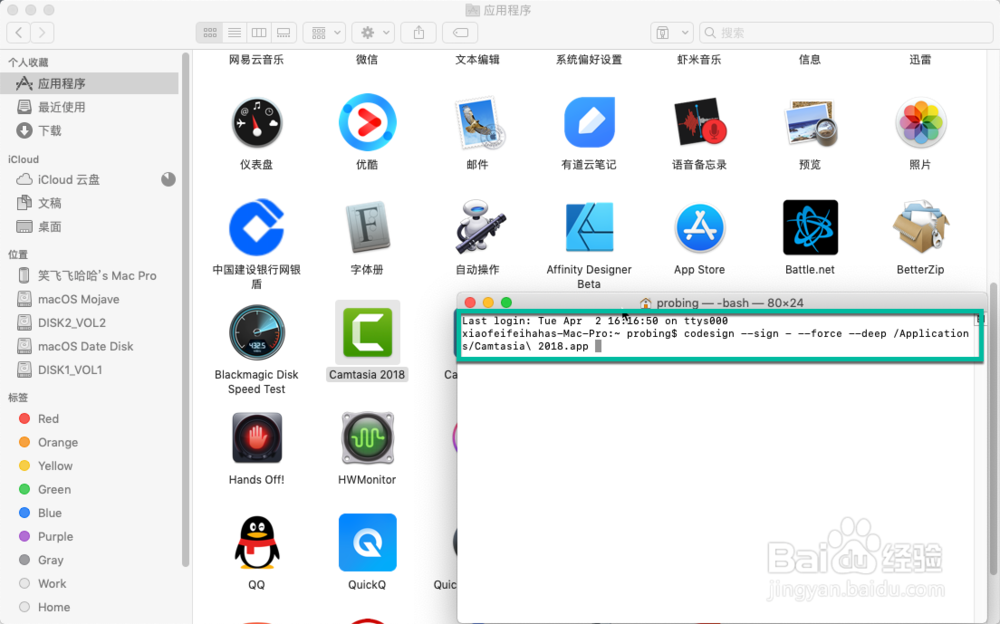
Task: Open the 字体册 Font Book icon
Action: click(x=367, y=227)
